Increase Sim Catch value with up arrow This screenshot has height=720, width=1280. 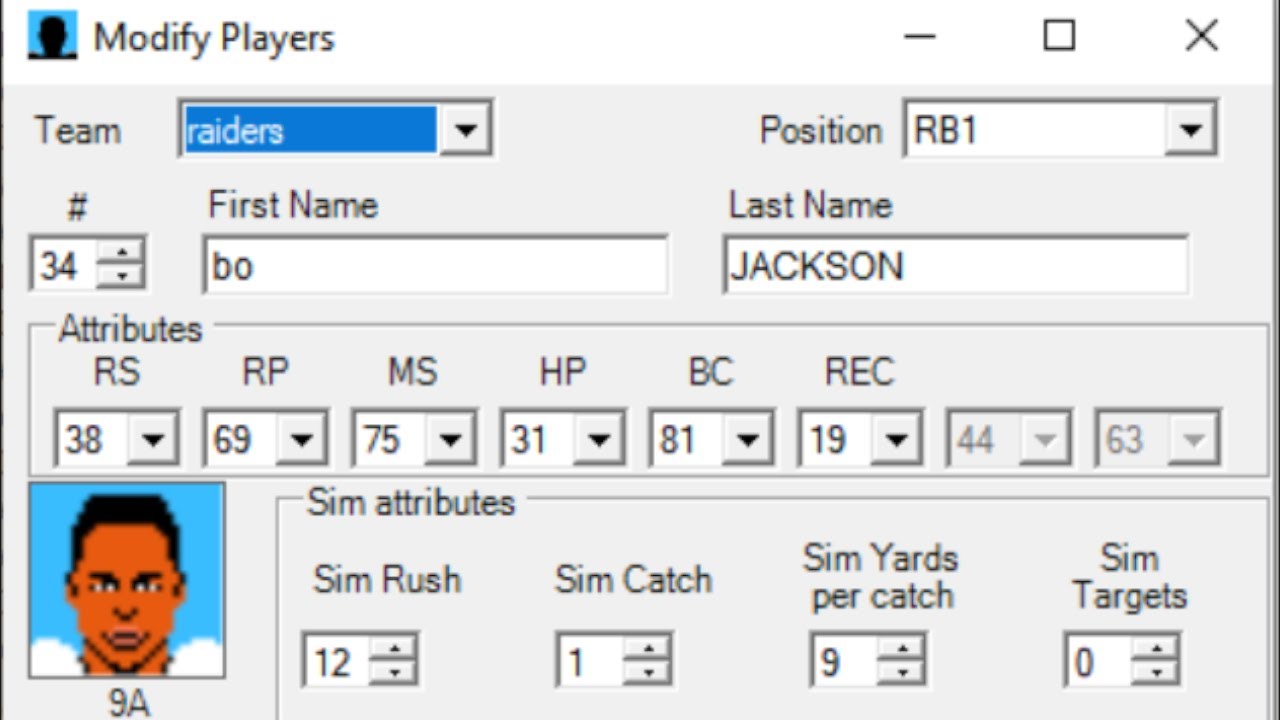tap(648, 648)
